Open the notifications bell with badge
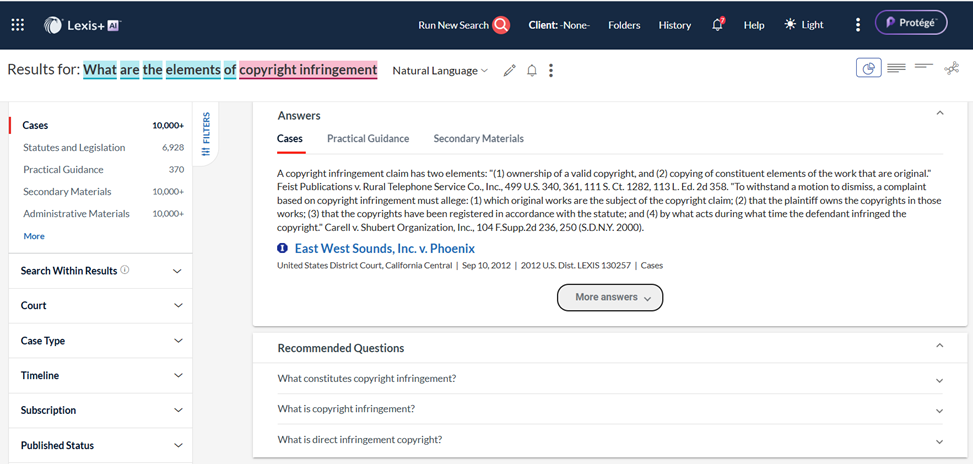This screenshot has height=464, width=973. coord(718,25)
